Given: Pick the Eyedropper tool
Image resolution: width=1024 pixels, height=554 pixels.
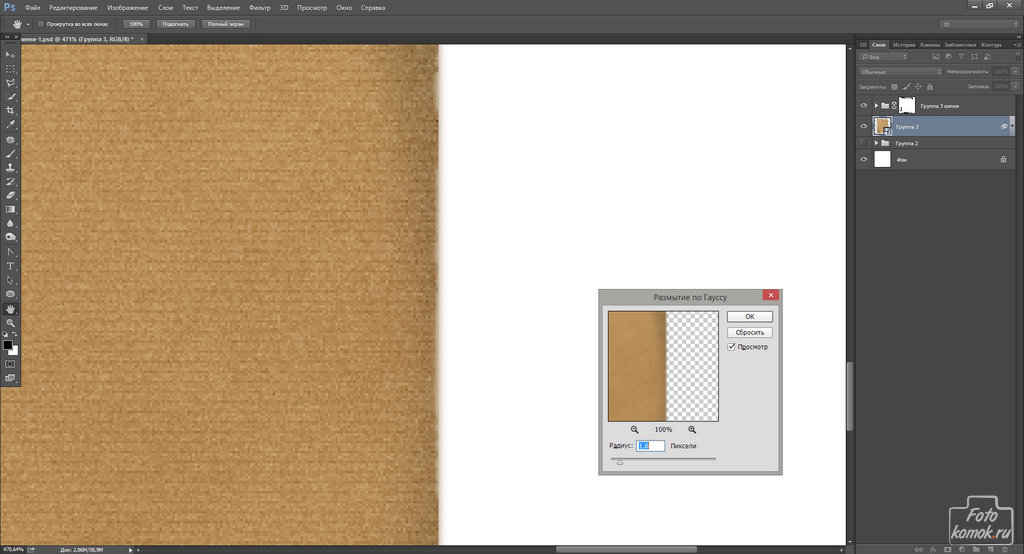Looking at the screenshot, I should [11, 125].
